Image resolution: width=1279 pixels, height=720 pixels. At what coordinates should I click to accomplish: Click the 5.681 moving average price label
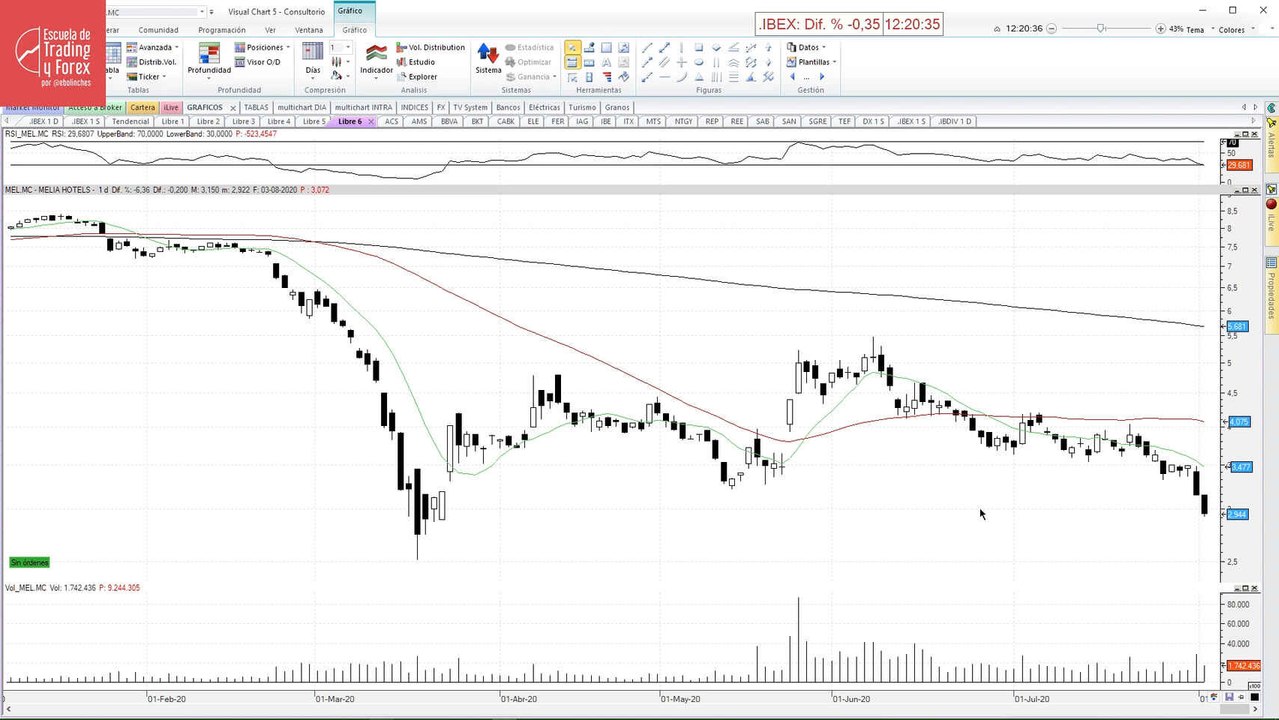point(1237,327)
